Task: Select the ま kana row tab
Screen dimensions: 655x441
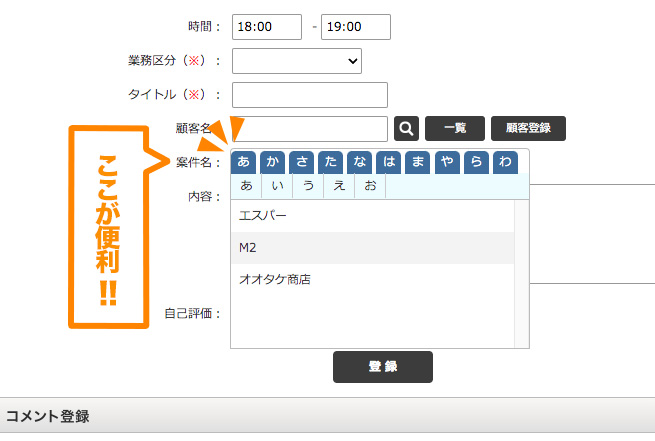Action: 418,162
